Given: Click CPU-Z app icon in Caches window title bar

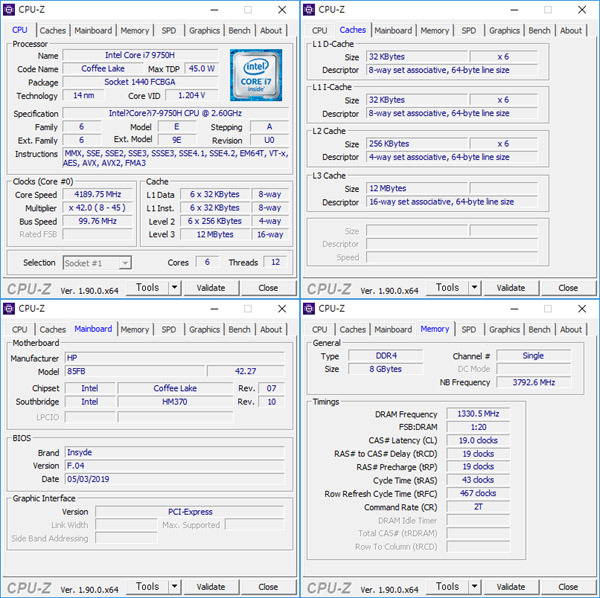Looking at the screenshot, I should [309, 10].
